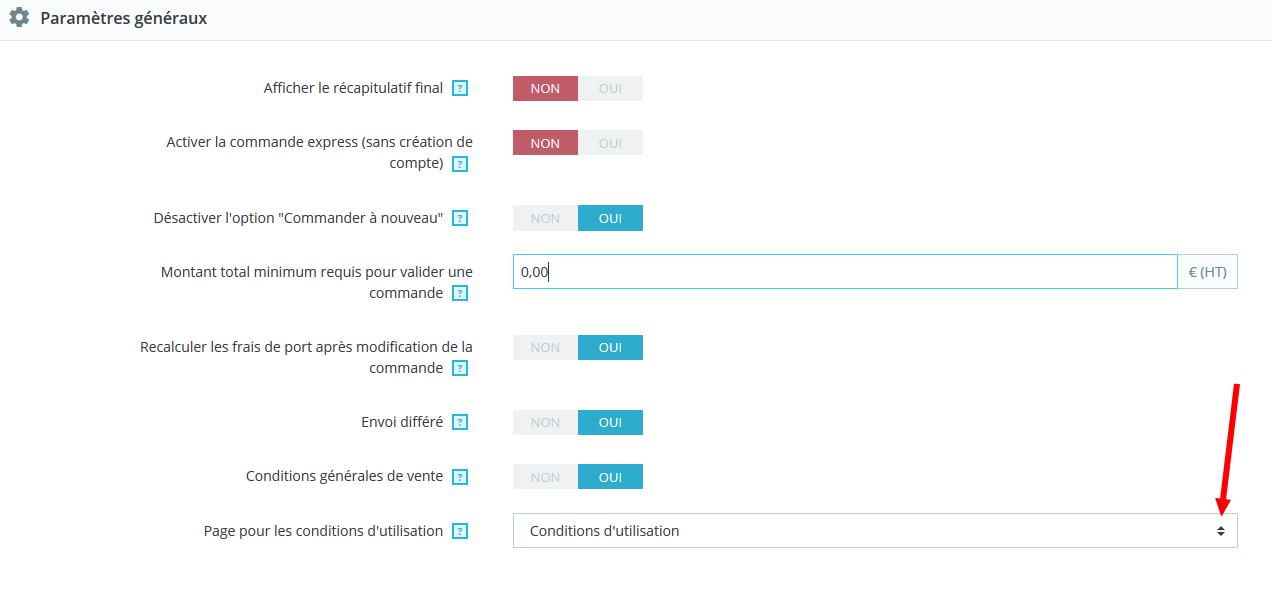The image size is (1272, 594).
Task: Click NON for Afficher le récapitulatif final
Action: [x=545, y=89]
